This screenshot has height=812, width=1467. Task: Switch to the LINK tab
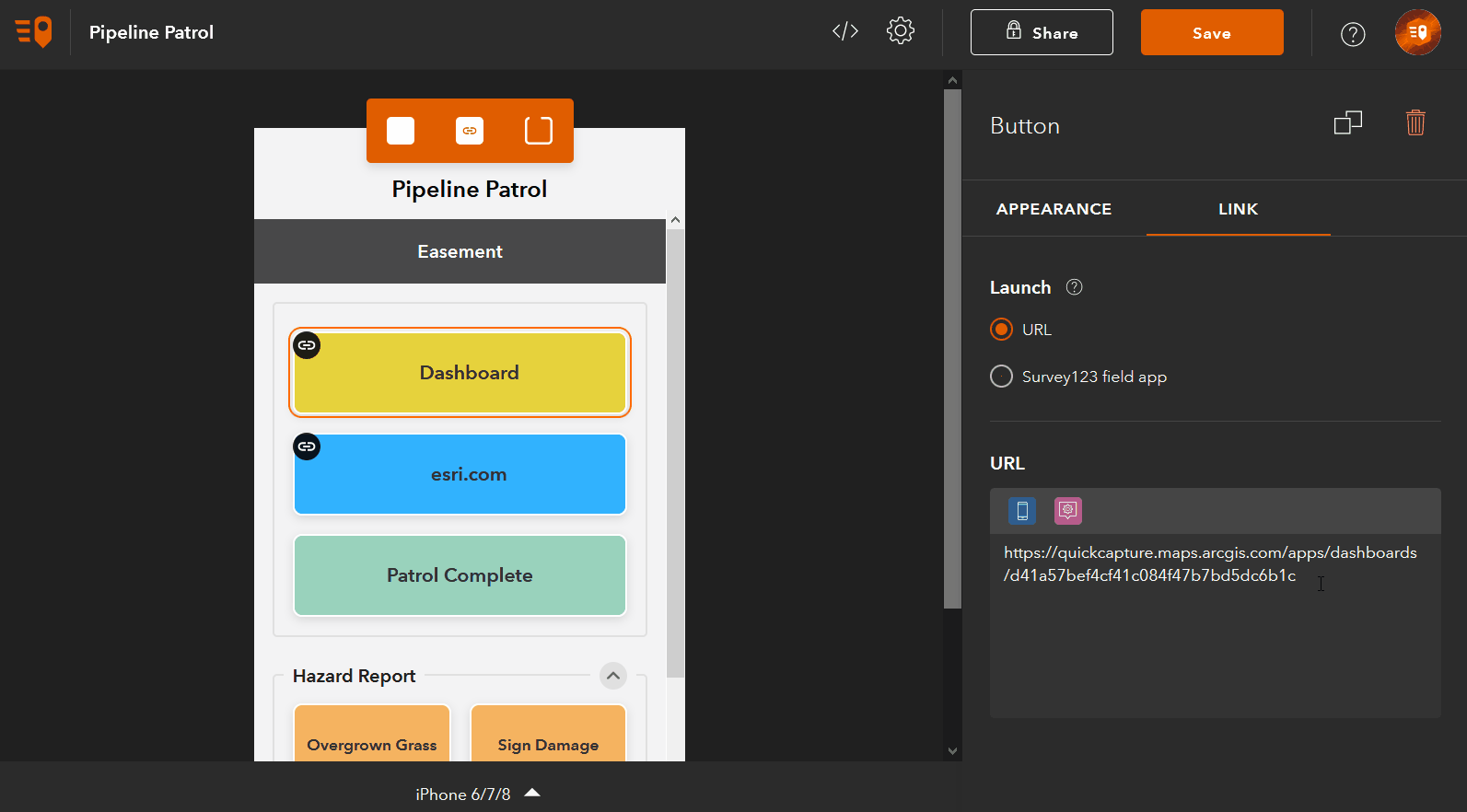(x=1238, y=209)
